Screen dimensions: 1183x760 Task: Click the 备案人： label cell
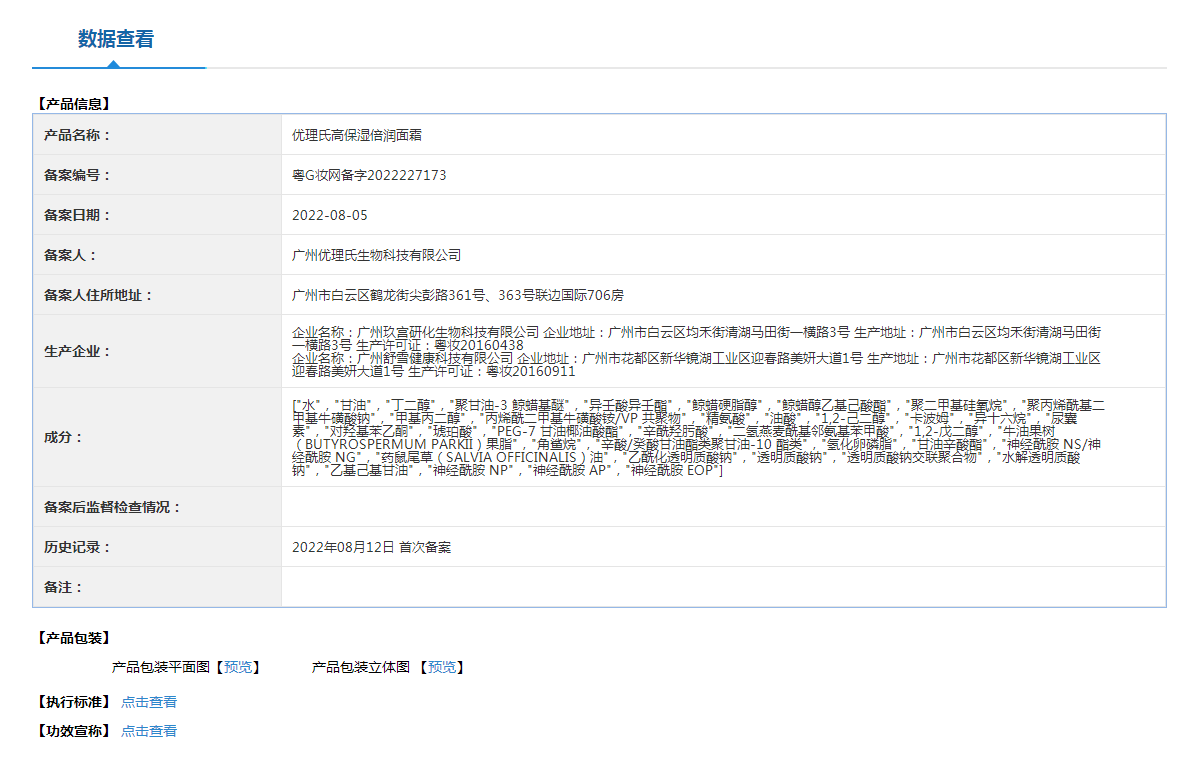pyautogui.click(x=157, y=255)
